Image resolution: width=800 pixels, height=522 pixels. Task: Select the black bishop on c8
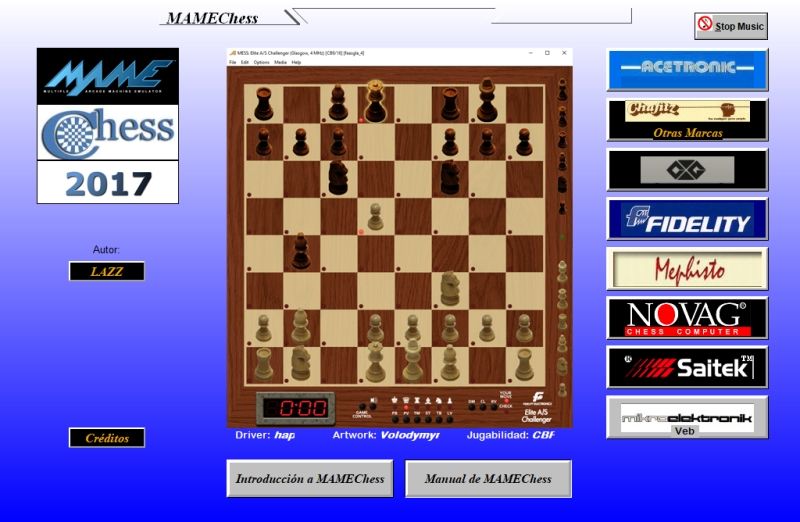pyautogui.click(x=338, y=103)
